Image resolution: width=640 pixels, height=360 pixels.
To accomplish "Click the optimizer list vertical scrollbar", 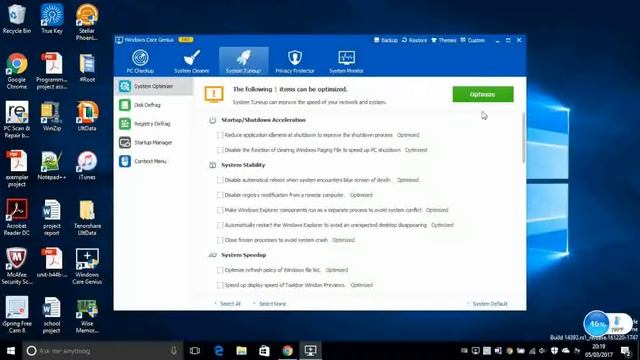I will coord(524,138).
